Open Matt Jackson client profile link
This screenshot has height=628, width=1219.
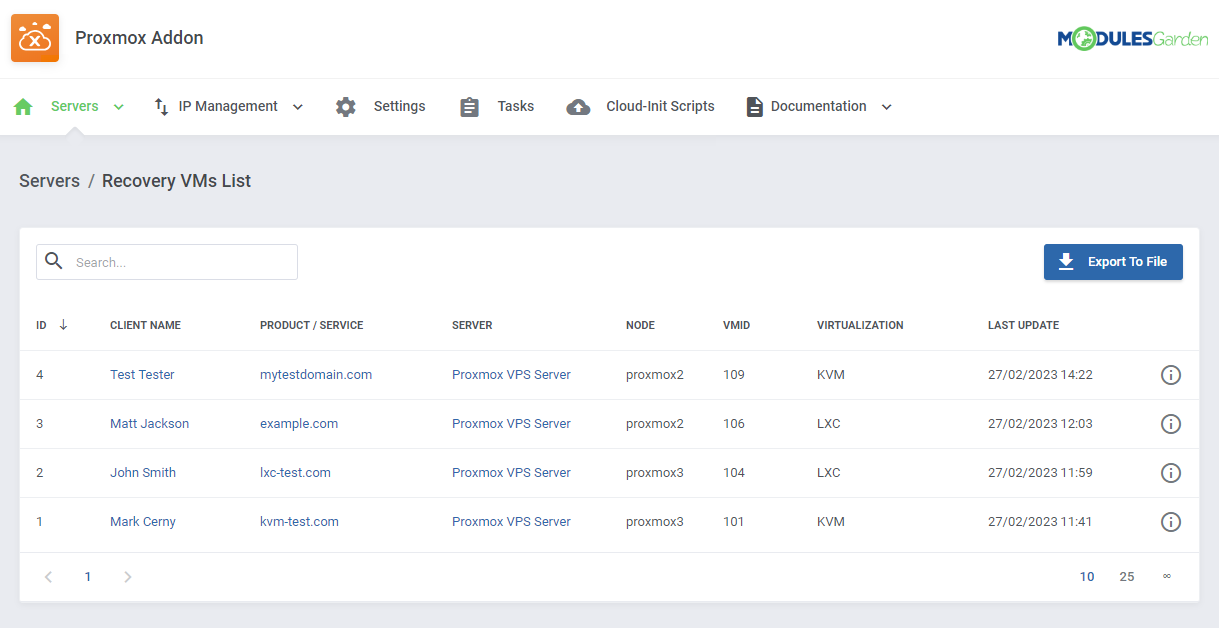coord(149,424)
